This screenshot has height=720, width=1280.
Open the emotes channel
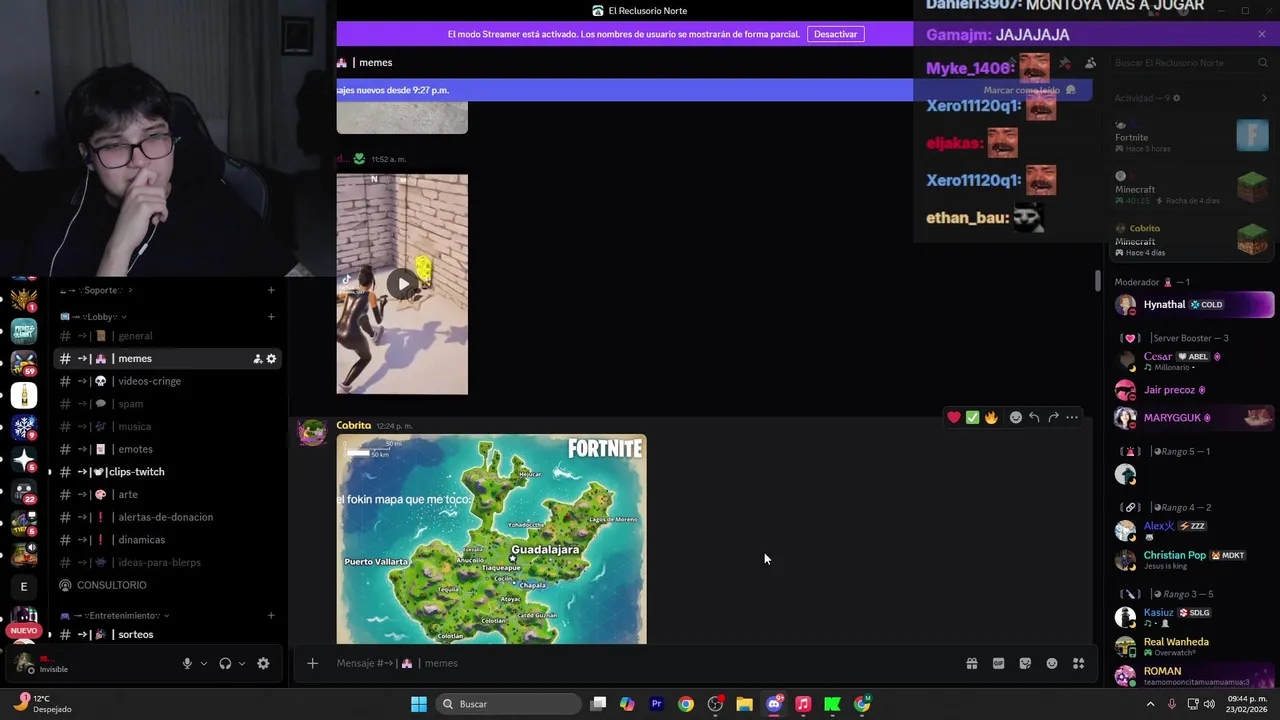167,449
